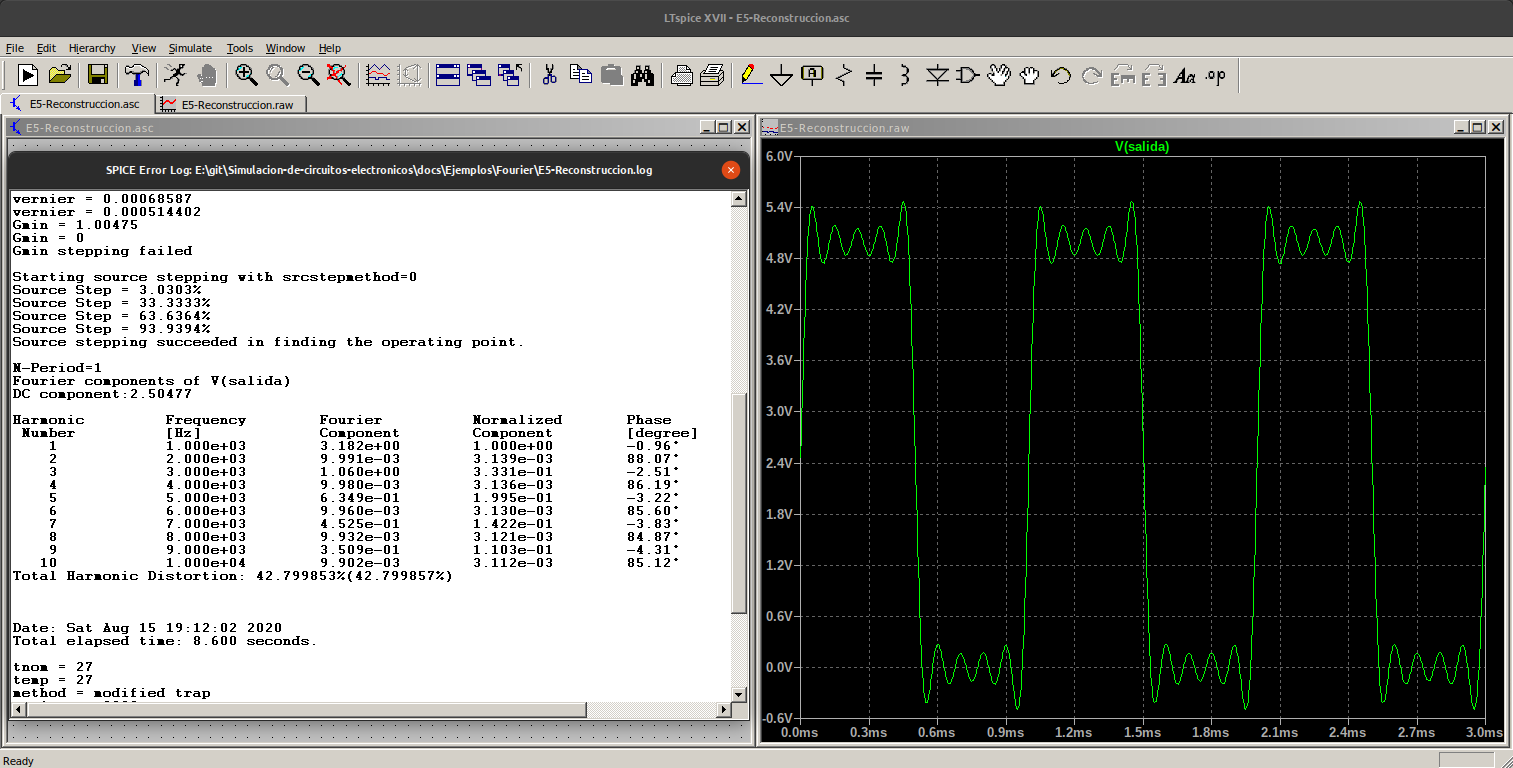The image size is (1513, 768).
Task: Click the .op SPICE directive icon
Action: pos(1216,75)
